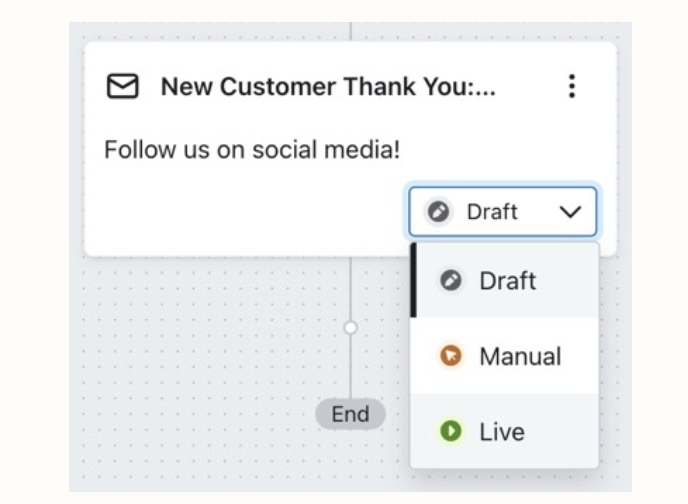Toggle the Draft status combo box
Screen dimensions: 688x504
pos(502,212)
